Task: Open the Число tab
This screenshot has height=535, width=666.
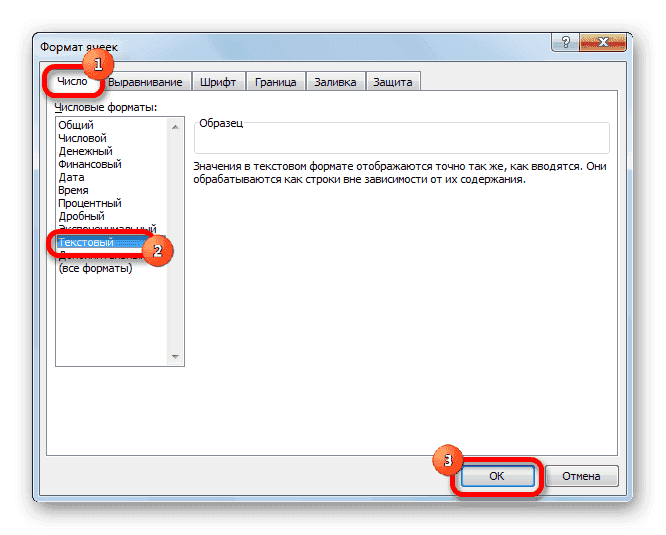Action: tap(72, 81)
